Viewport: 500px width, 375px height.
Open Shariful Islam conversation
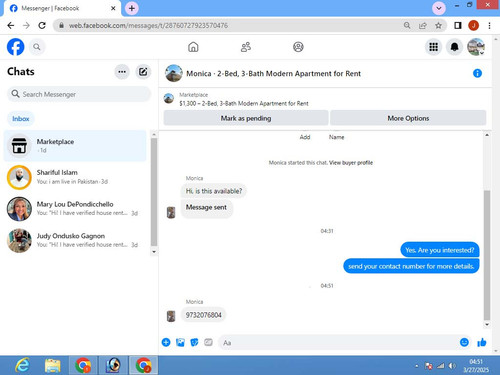point(75,177)
